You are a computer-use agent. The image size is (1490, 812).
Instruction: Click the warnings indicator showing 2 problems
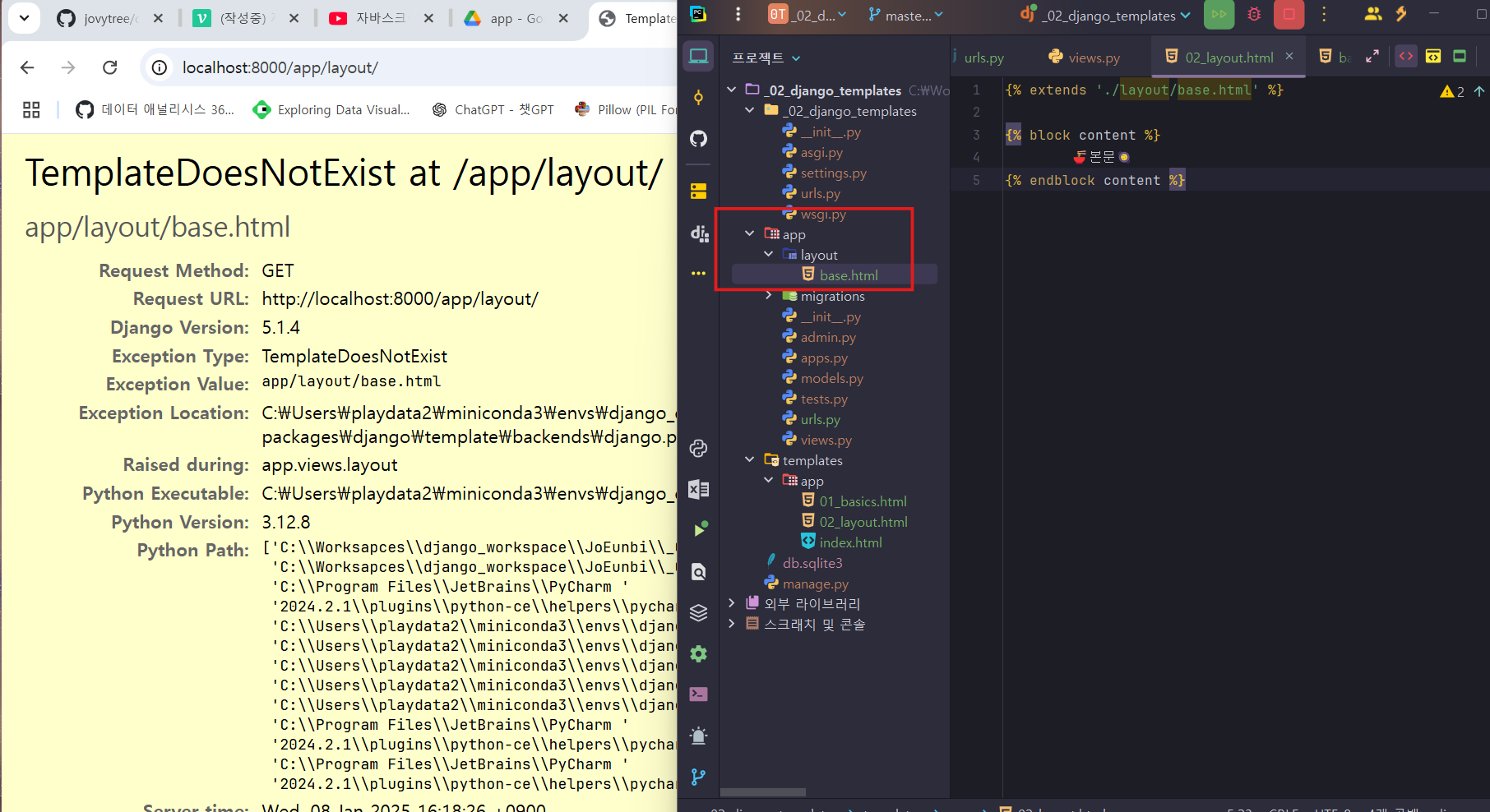tap(1452, 91)
